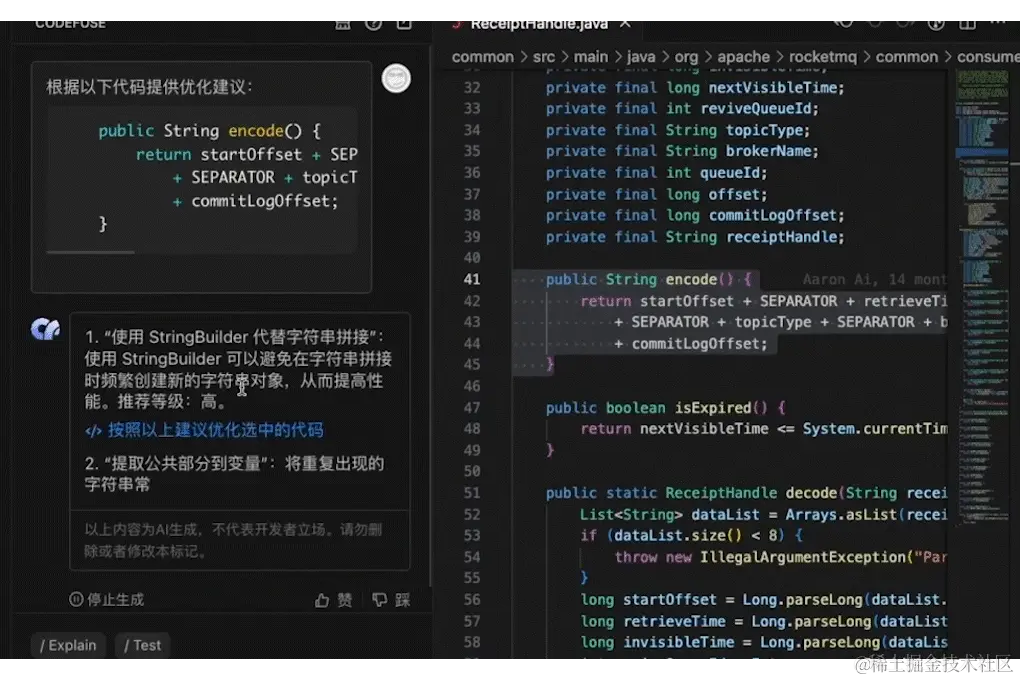The width and height of the screenshot is (1020, 680).
Task: Click 'encode' in the editor on line 41
Action: (691, 279)
